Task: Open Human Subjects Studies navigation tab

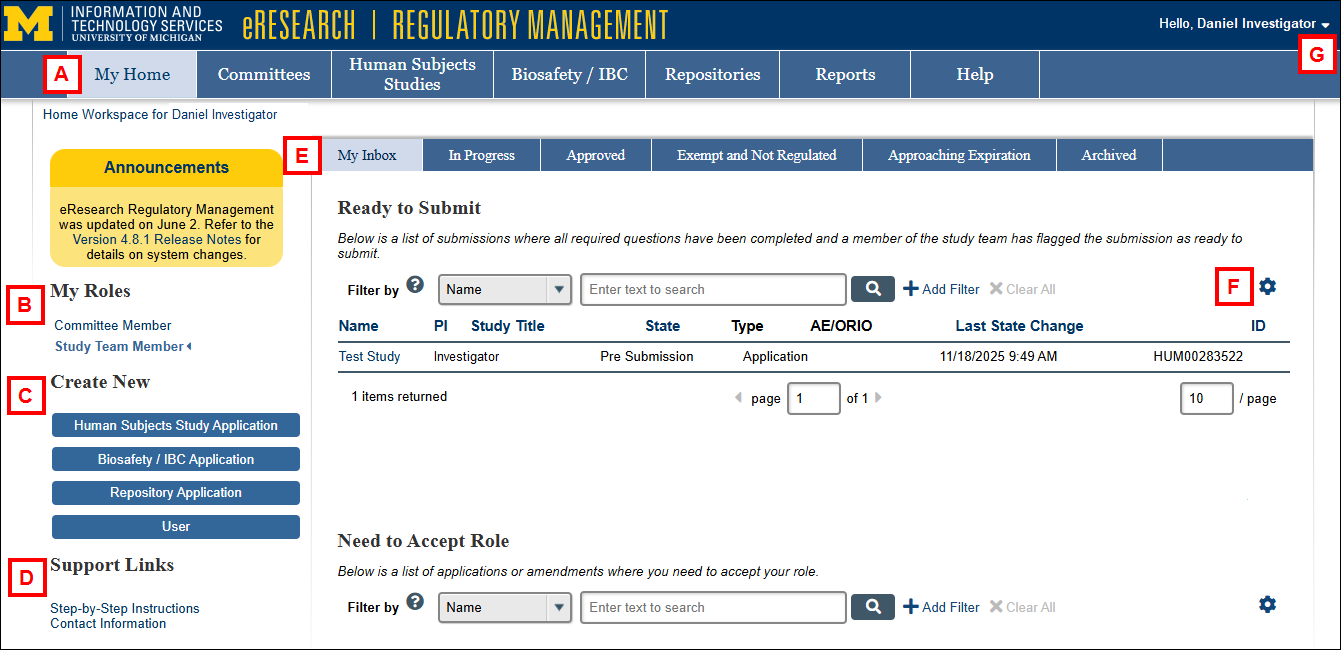Action: click(x=412, y=74)
